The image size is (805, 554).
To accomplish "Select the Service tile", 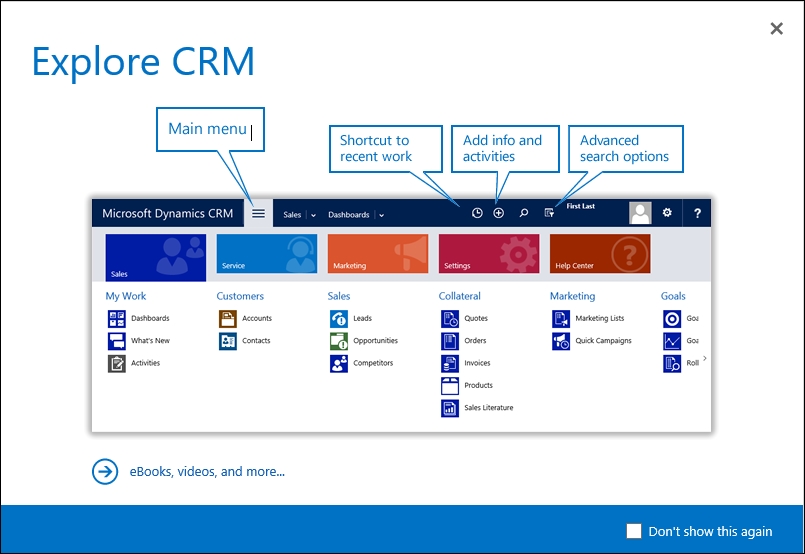I will click(267, 254).
